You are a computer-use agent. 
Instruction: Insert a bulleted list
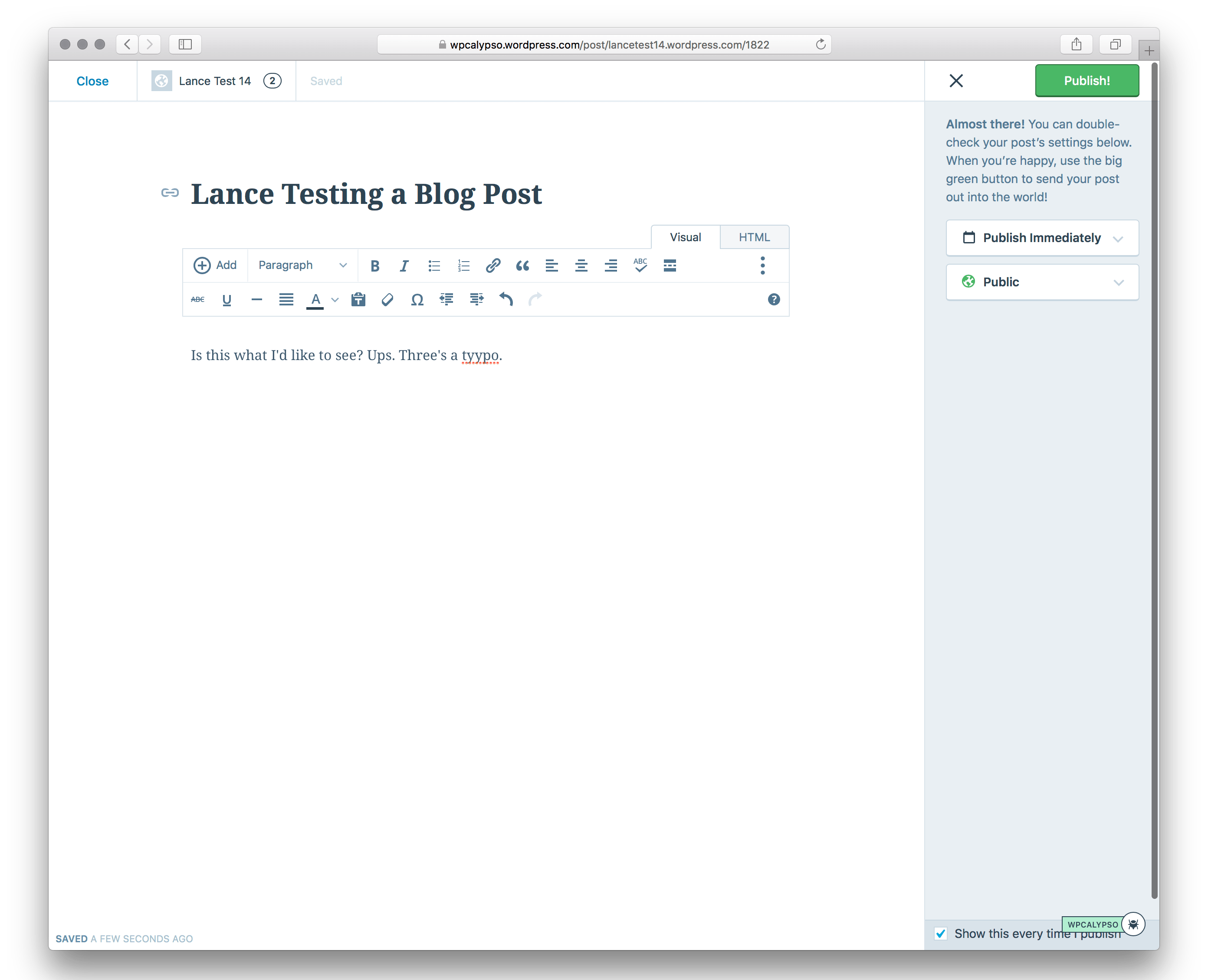pyautogui.click(x=434, y=265)
